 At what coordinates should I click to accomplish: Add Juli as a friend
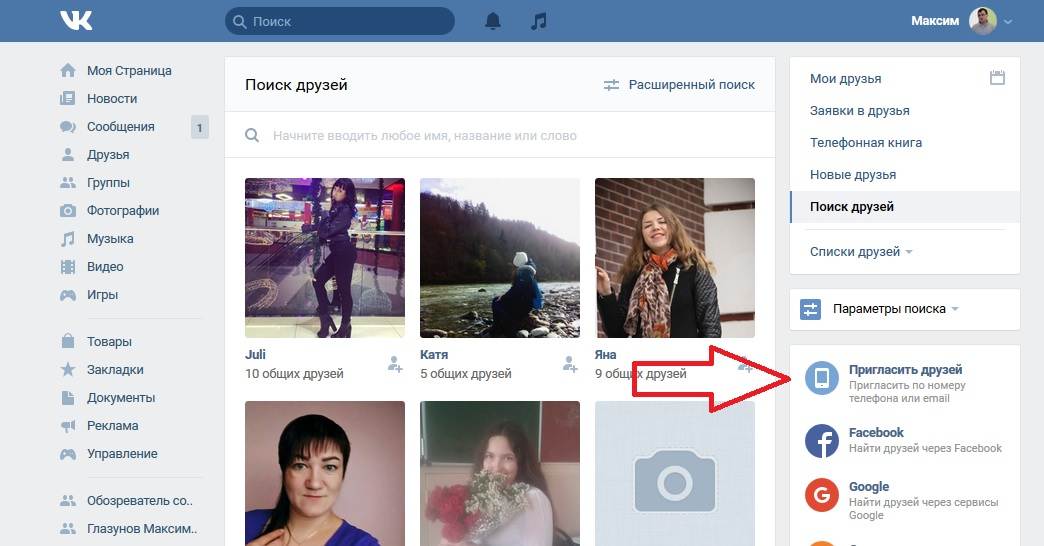[x=395, y=364]
